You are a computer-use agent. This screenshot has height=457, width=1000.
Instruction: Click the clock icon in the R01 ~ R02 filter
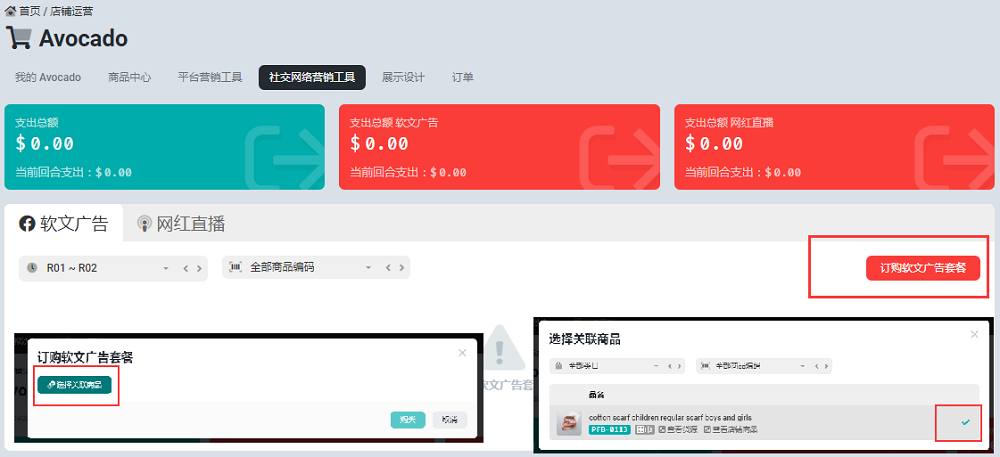click(x=32, y=268)
